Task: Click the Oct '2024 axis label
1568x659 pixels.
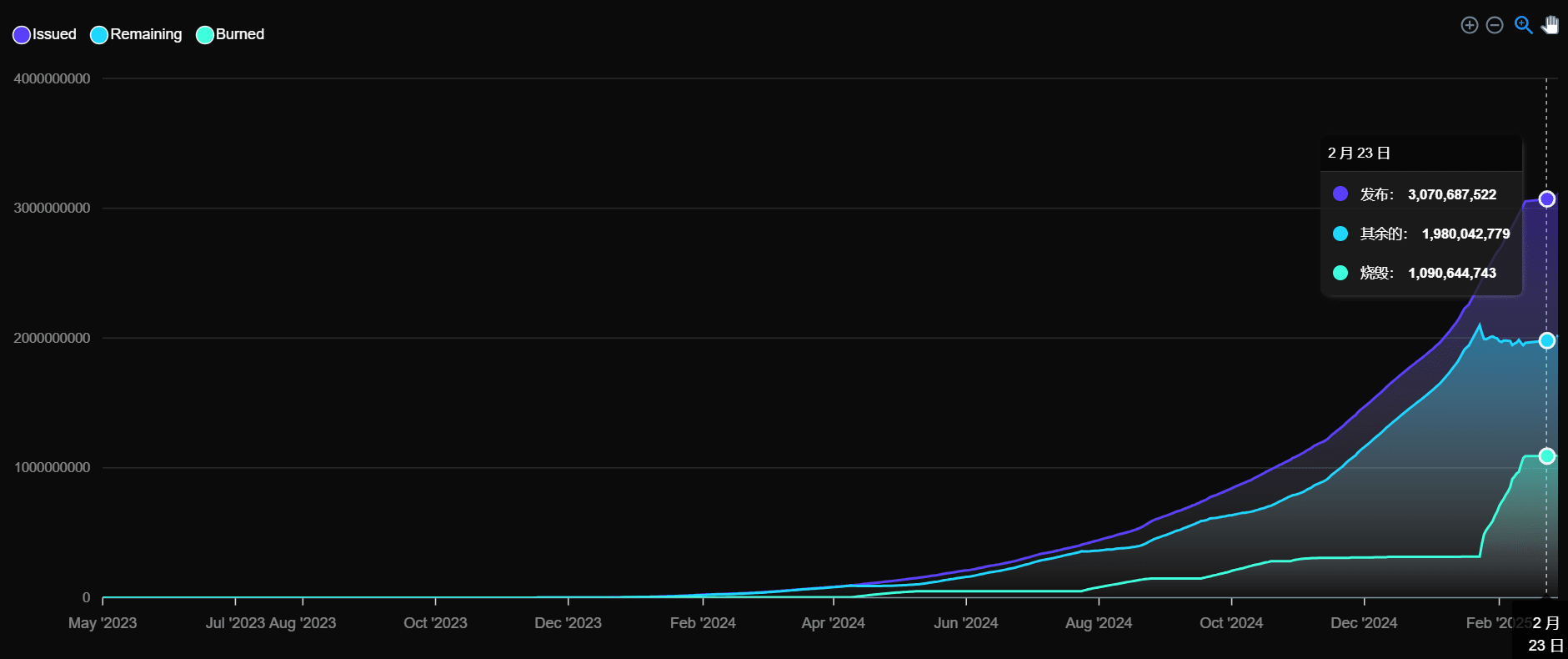Action: 1231,623
